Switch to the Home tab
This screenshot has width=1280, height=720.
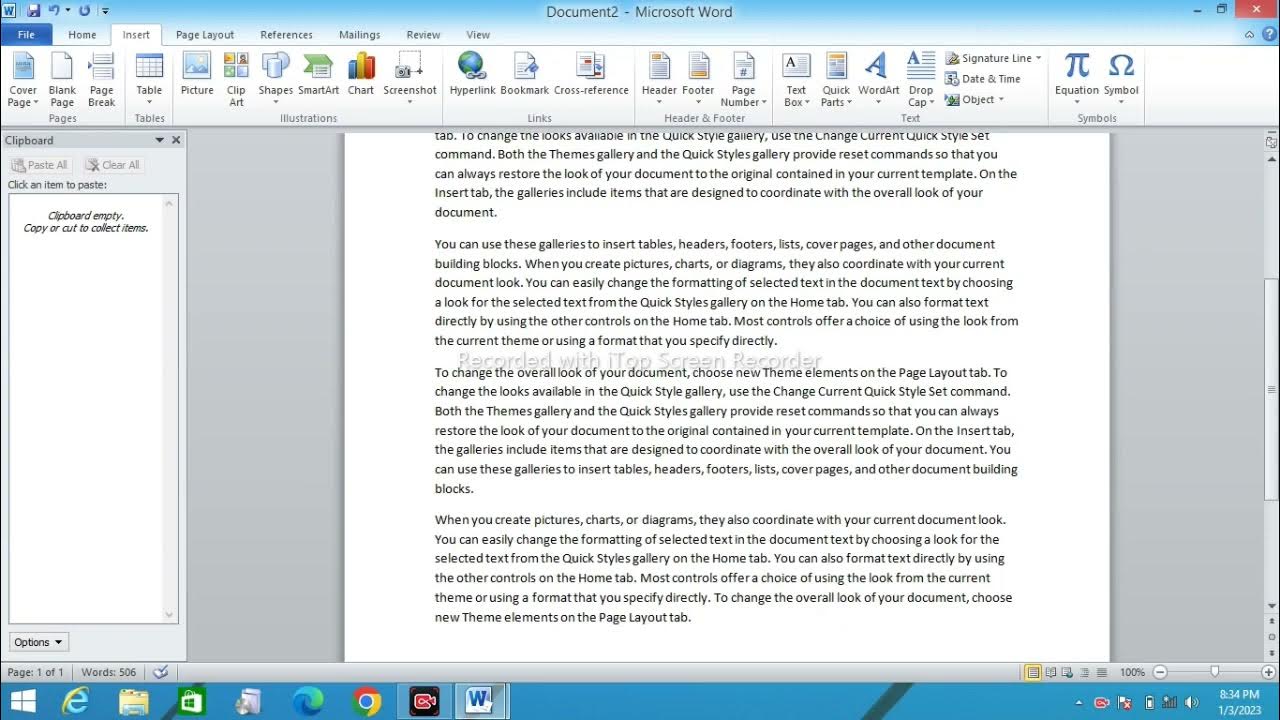(x=82, y=34)
